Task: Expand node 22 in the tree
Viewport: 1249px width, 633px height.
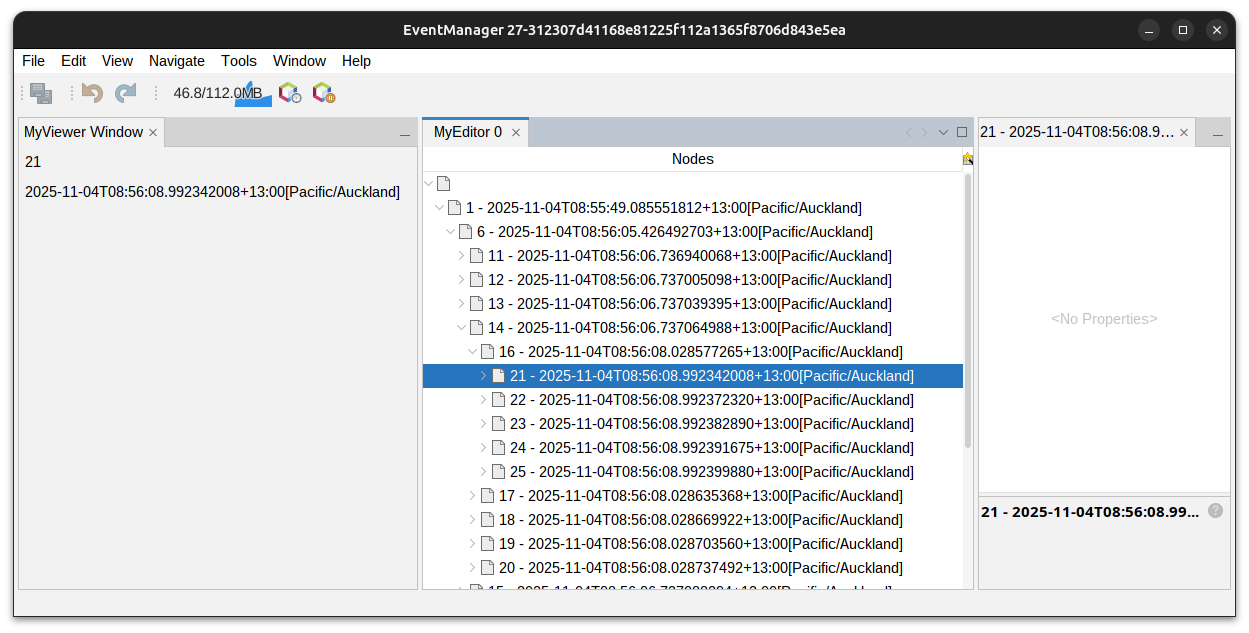Action: (483, 400)
